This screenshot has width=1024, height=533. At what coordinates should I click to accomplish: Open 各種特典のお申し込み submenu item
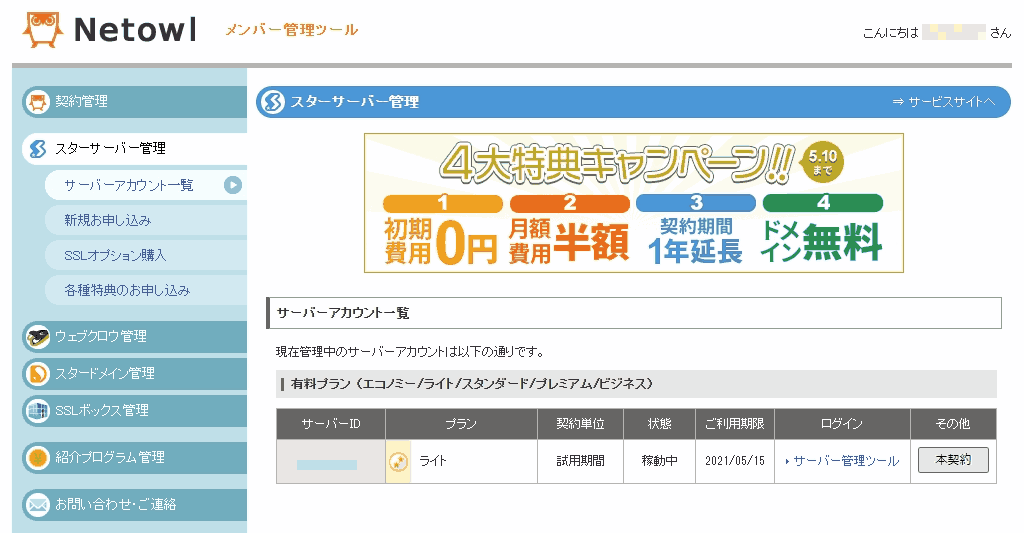pyautogui.click(x=146, y=290)
